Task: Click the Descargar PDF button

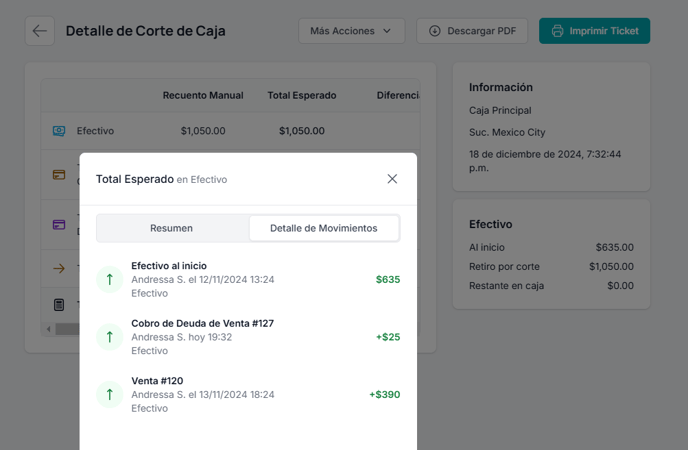Action: 472,31
